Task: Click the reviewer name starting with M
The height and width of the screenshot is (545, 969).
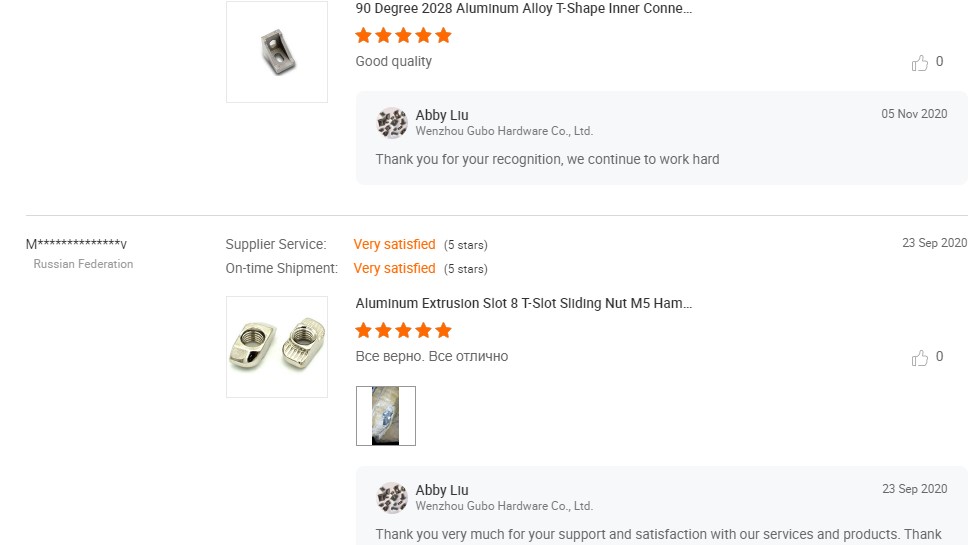Action: 76,245
